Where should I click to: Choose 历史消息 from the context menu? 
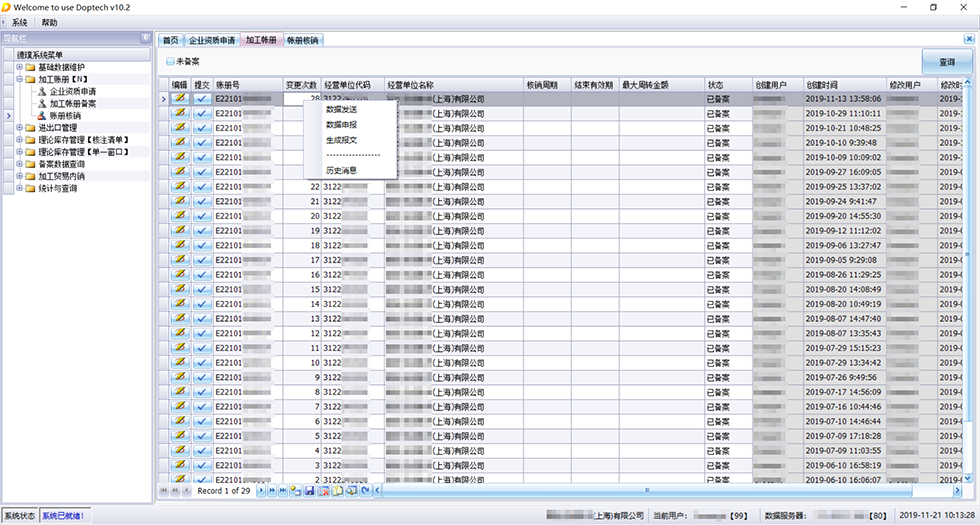coord(341,170)
